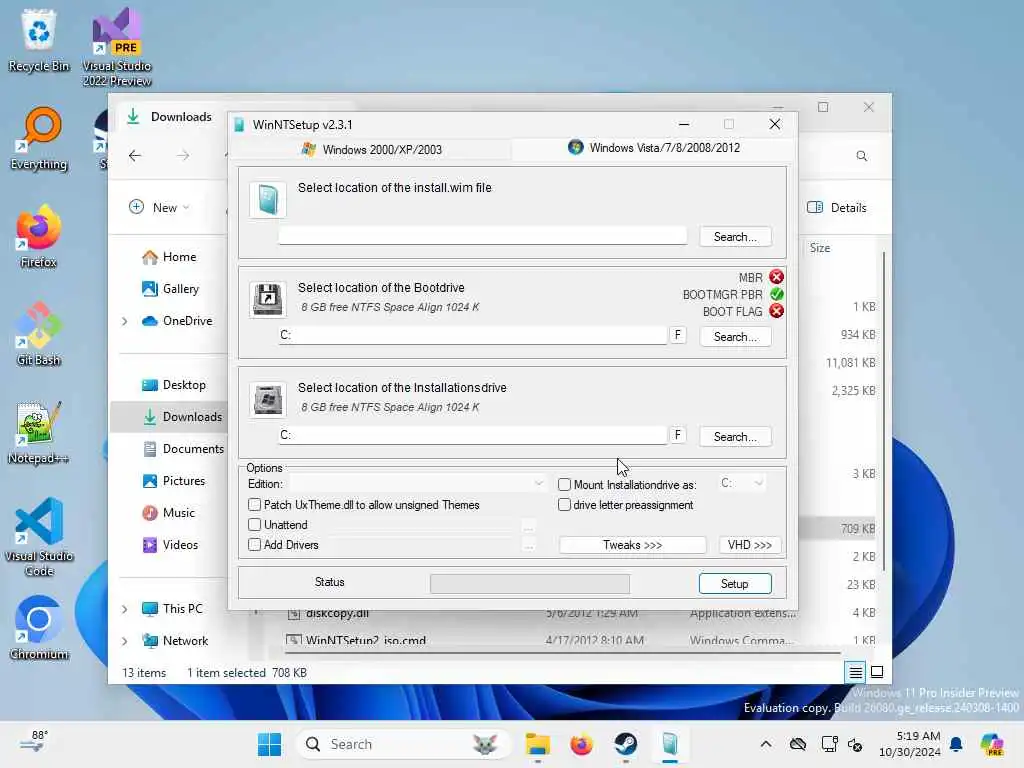Viewport: 1024px width, 768px height.
Task: Enable Mount Installationdrive as checkbox
Action: tap(564, 485)
